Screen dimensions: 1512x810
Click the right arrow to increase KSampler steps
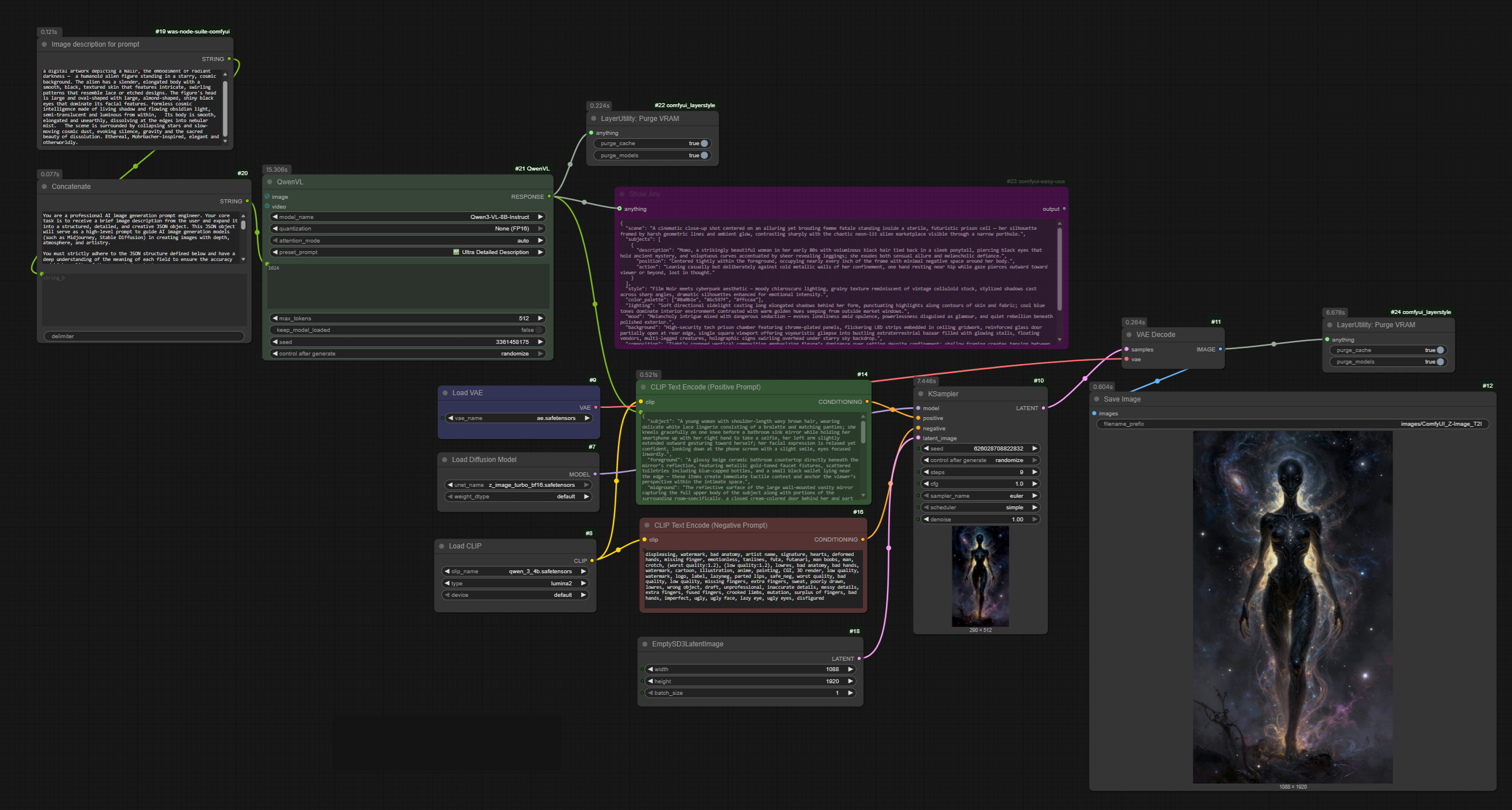point(1034,472)
